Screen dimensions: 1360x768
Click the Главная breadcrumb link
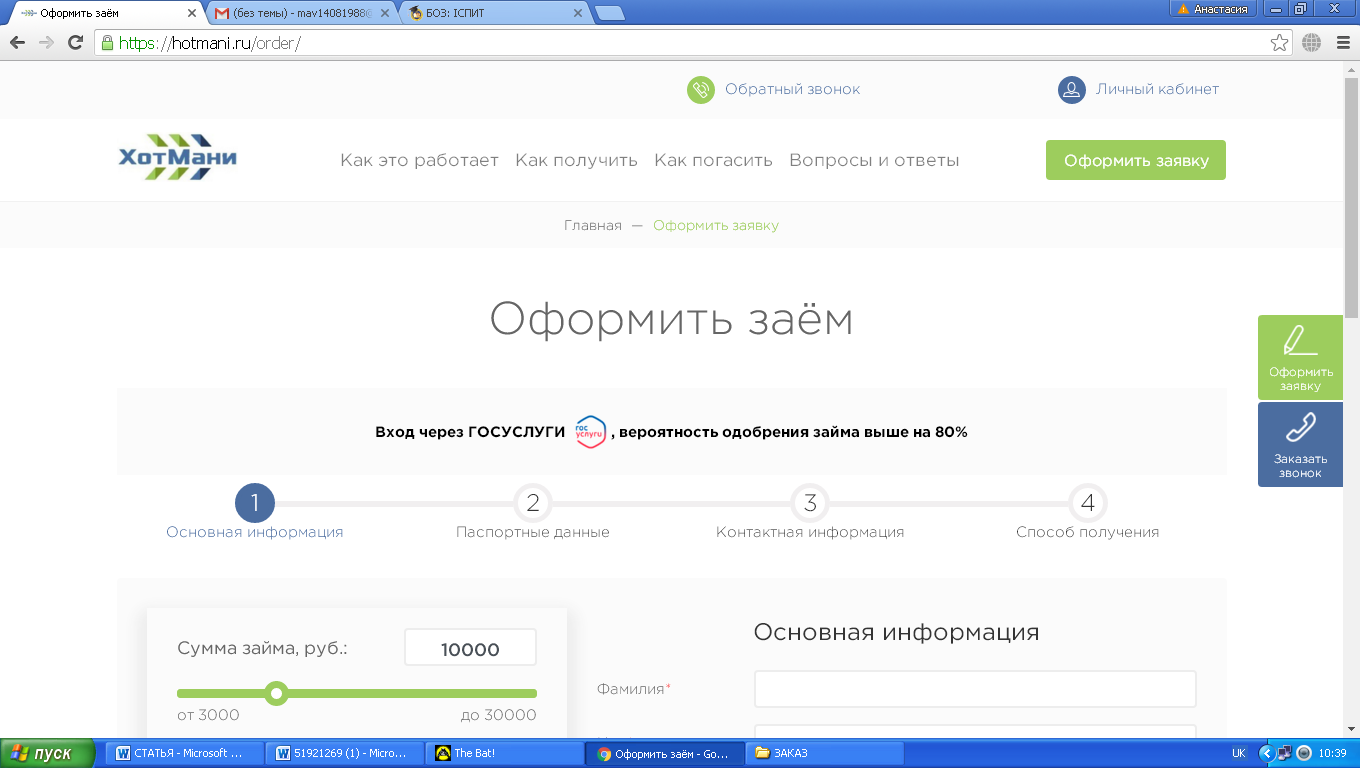(x=593, y=225)
